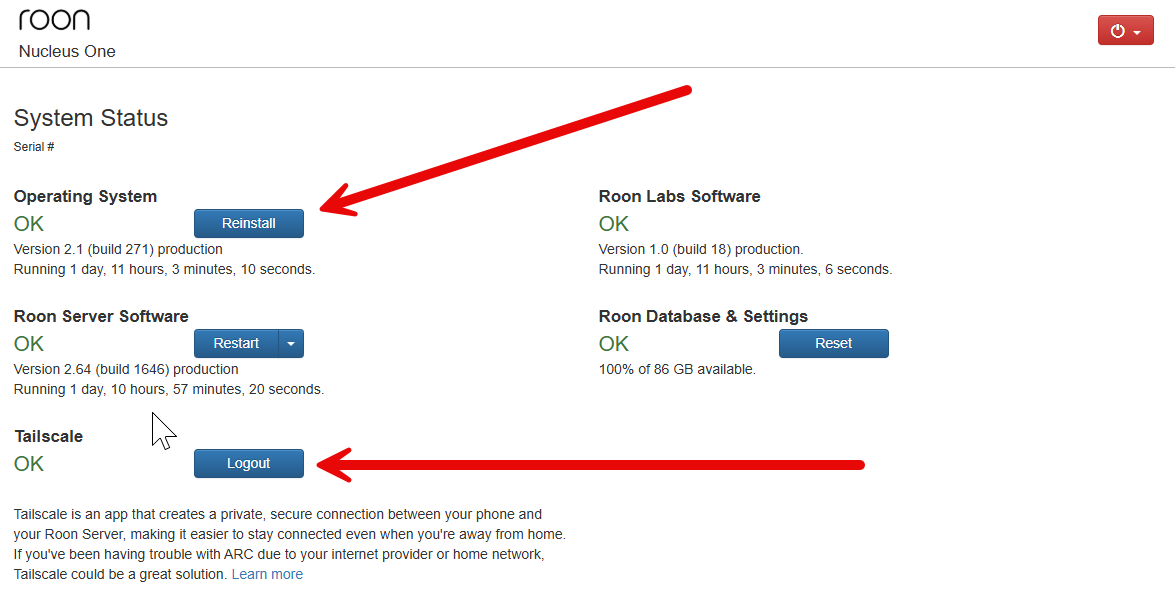Viewport: 1175px width, 601px height.
Task: Click the 100% of 86 GB available text
Action: click(x=677, y=369)
